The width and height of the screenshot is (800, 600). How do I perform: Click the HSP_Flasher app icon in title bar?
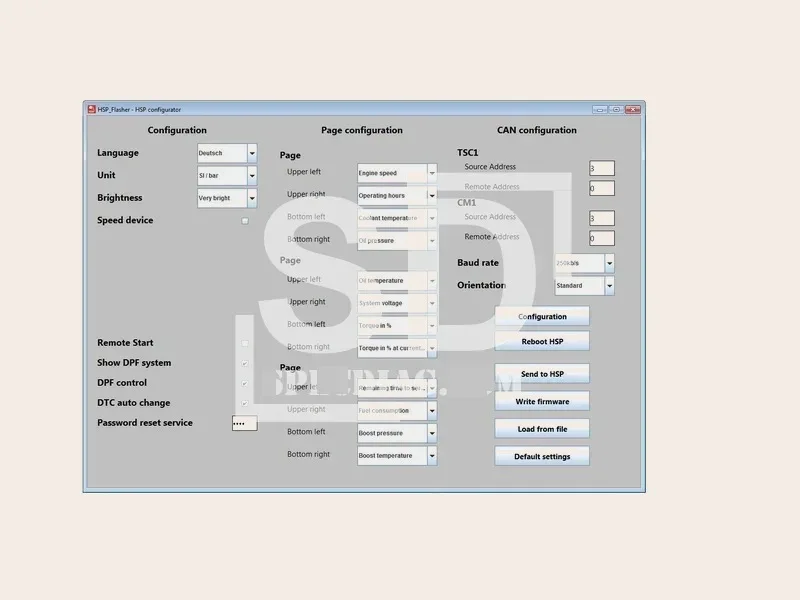tap(92, 110)
